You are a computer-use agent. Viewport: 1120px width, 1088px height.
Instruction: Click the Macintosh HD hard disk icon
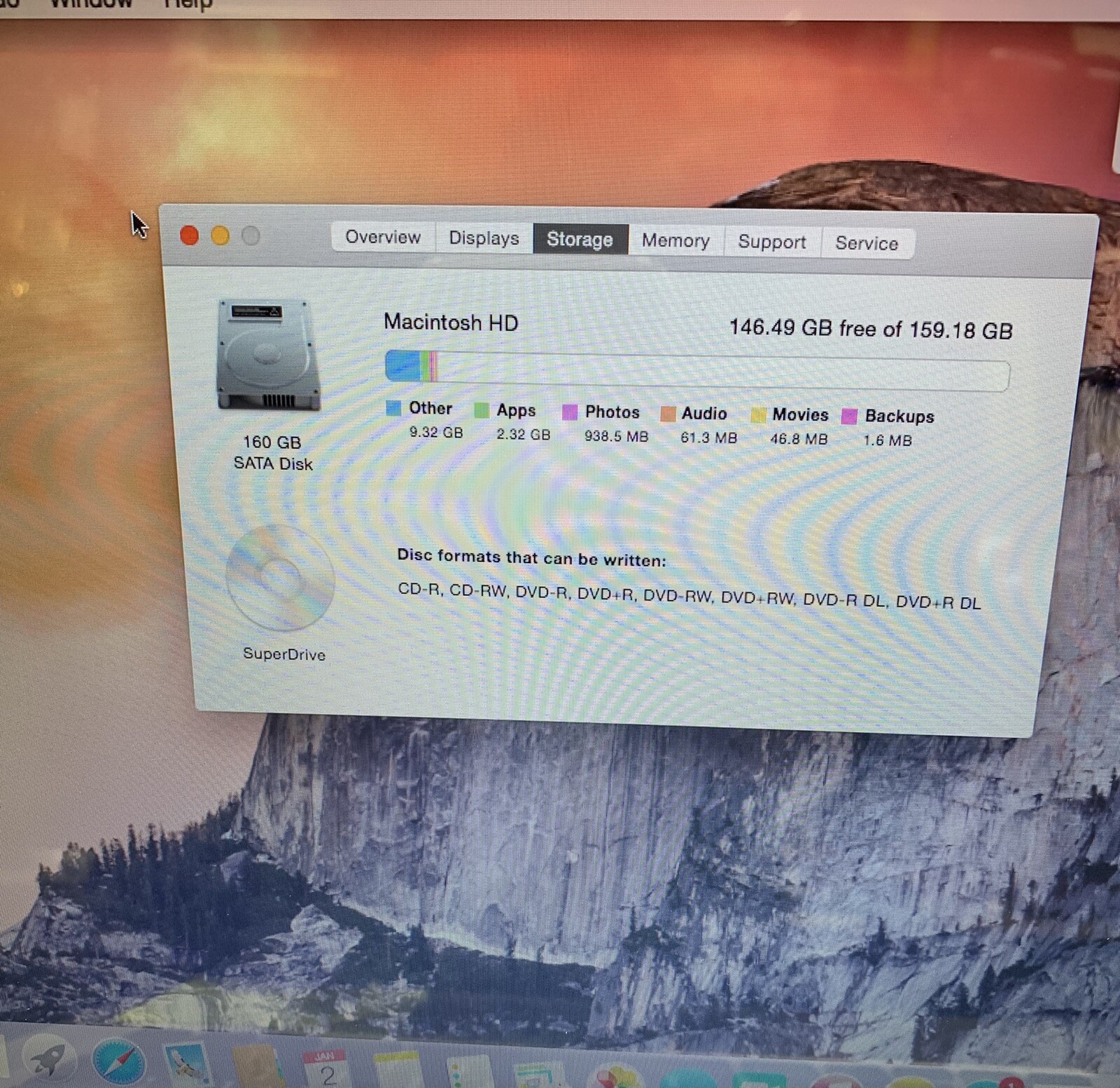[x=269, y=355]
